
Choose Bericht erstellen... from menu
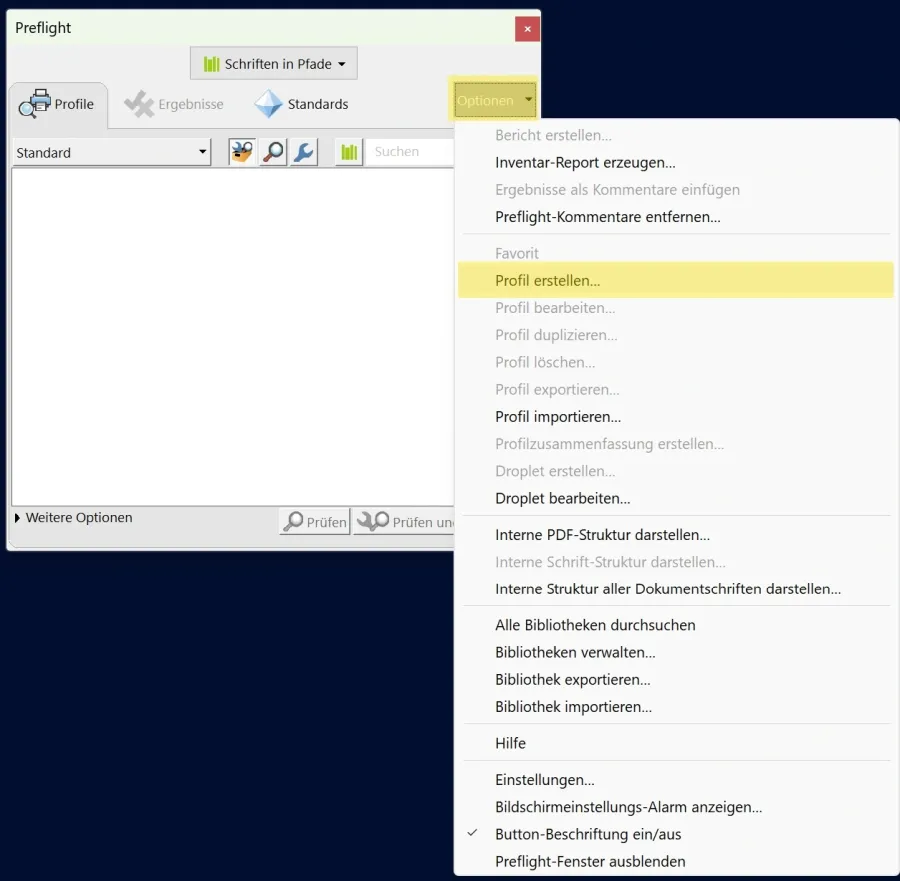point(676,135)
